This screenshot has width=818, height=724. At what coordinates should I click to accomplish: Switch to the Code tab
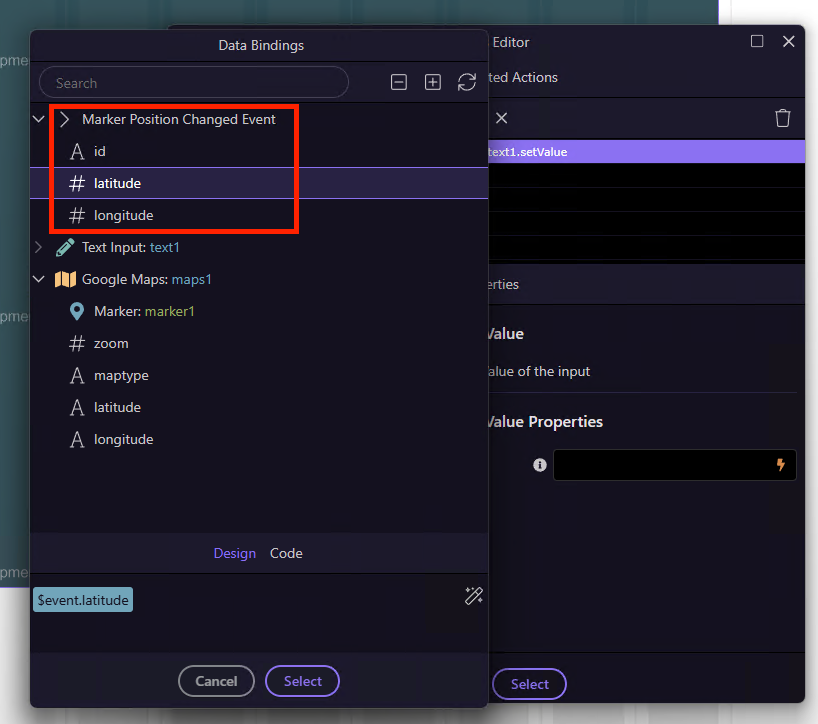(x=286, y=553)
